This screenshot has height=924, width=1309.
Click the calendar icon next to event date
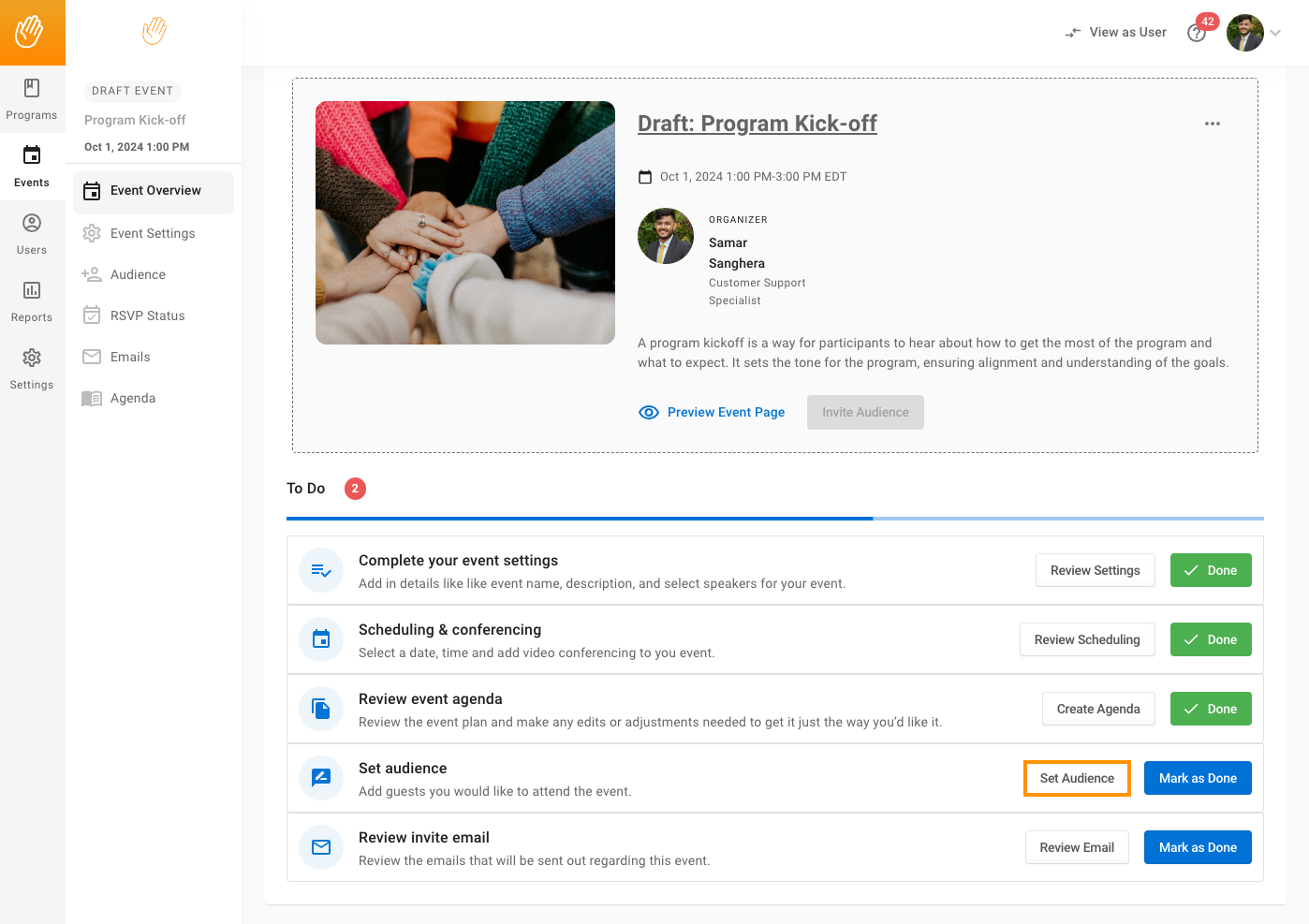(x=645, y=177)
